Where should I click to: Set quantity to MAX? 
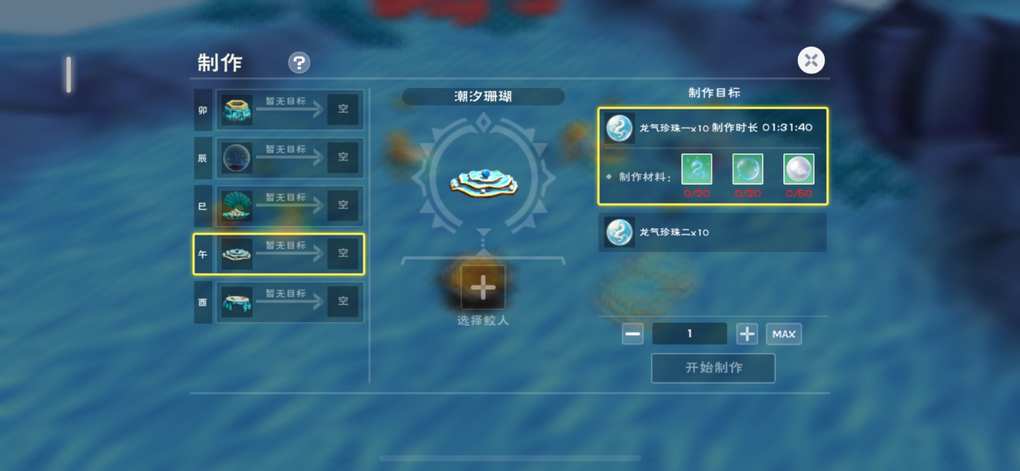pos(784,334)
